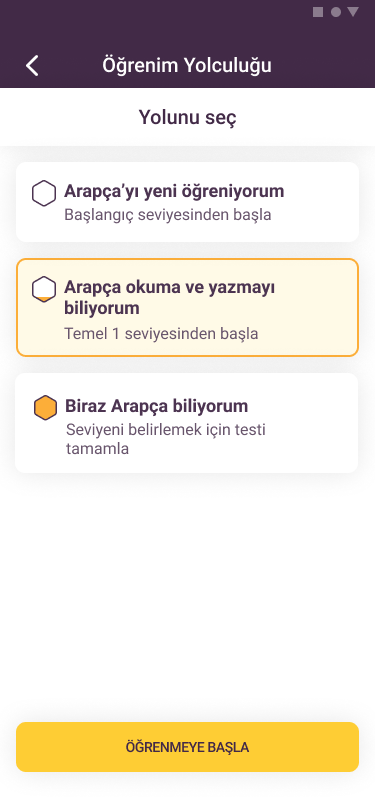Tap "Seviyeni belirlemek için testi tamamla" text
Image resolution: width=375 pixels, height=812 pixels.
tap(166, 439)
